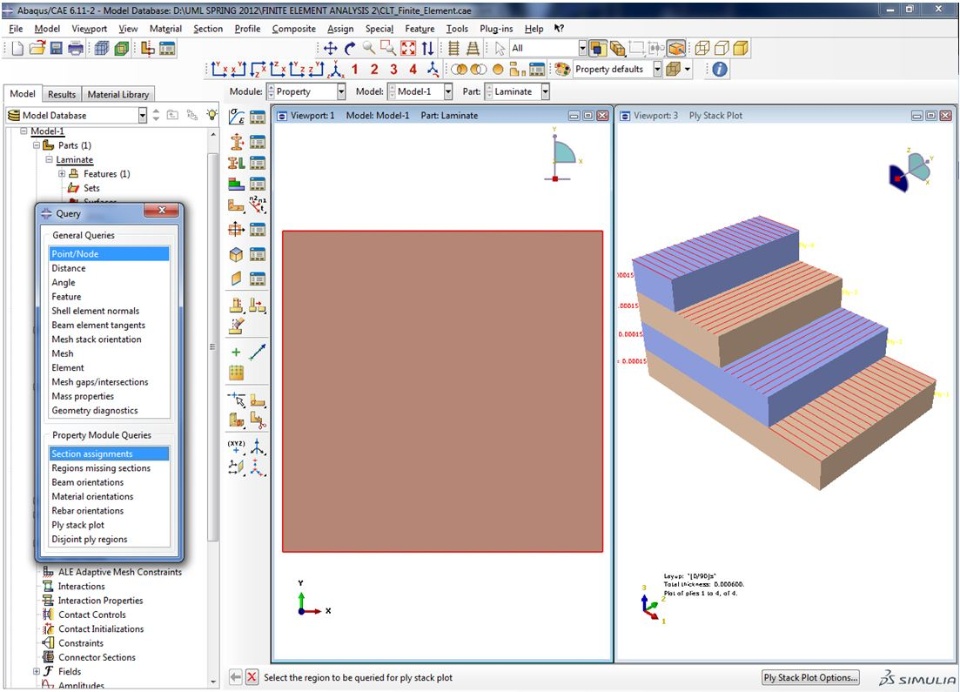The width and height of the screenshot is (960, 692).
Task: Create a new model database
Action: [17, 48]
